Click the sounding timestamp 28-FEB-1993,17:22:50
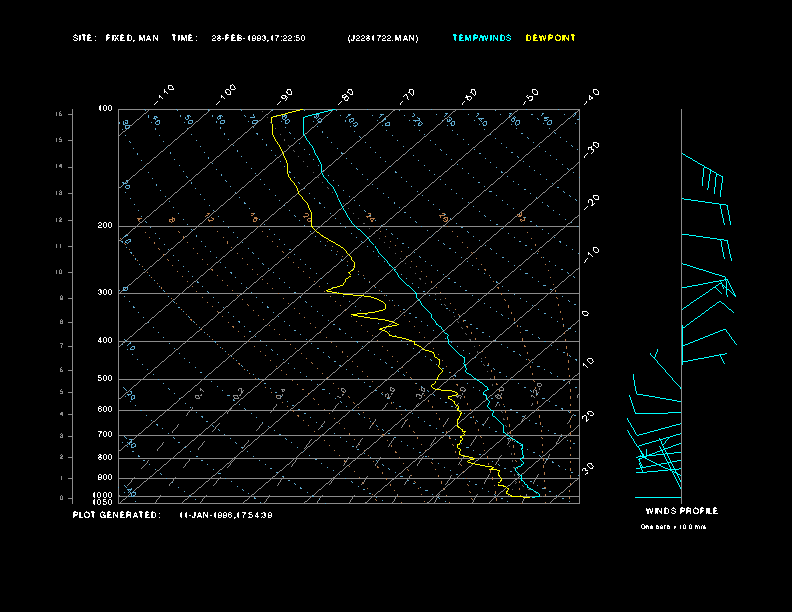Screen dimensions: 792x612 click(x=258, y=38)
